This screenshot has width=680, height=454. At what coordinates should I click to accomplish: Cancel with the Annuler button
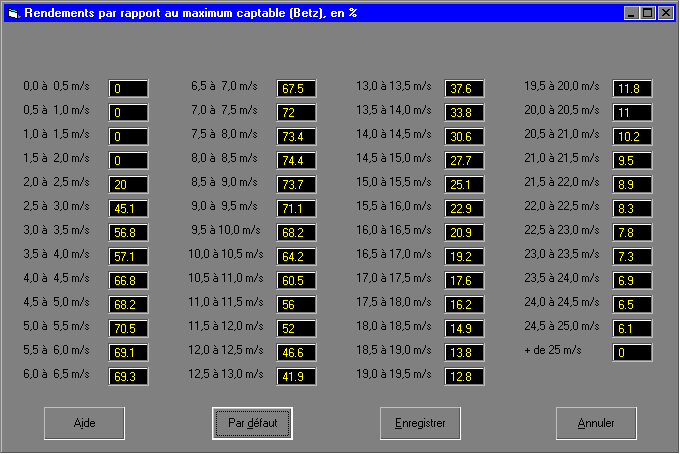coord(596,423)
